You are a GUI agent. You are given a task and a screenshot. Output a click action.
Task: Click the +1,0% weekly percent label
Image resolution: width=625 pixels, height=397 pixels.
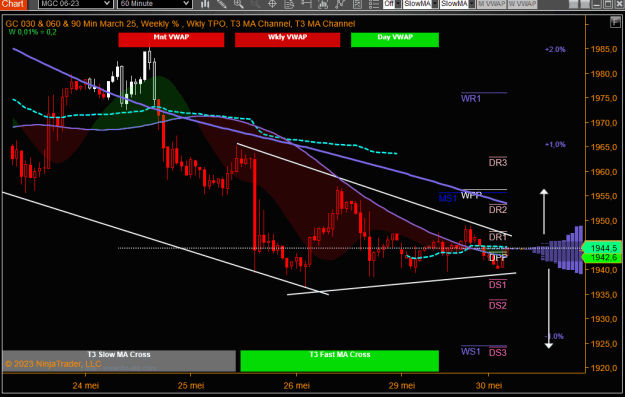coord(555,144)
